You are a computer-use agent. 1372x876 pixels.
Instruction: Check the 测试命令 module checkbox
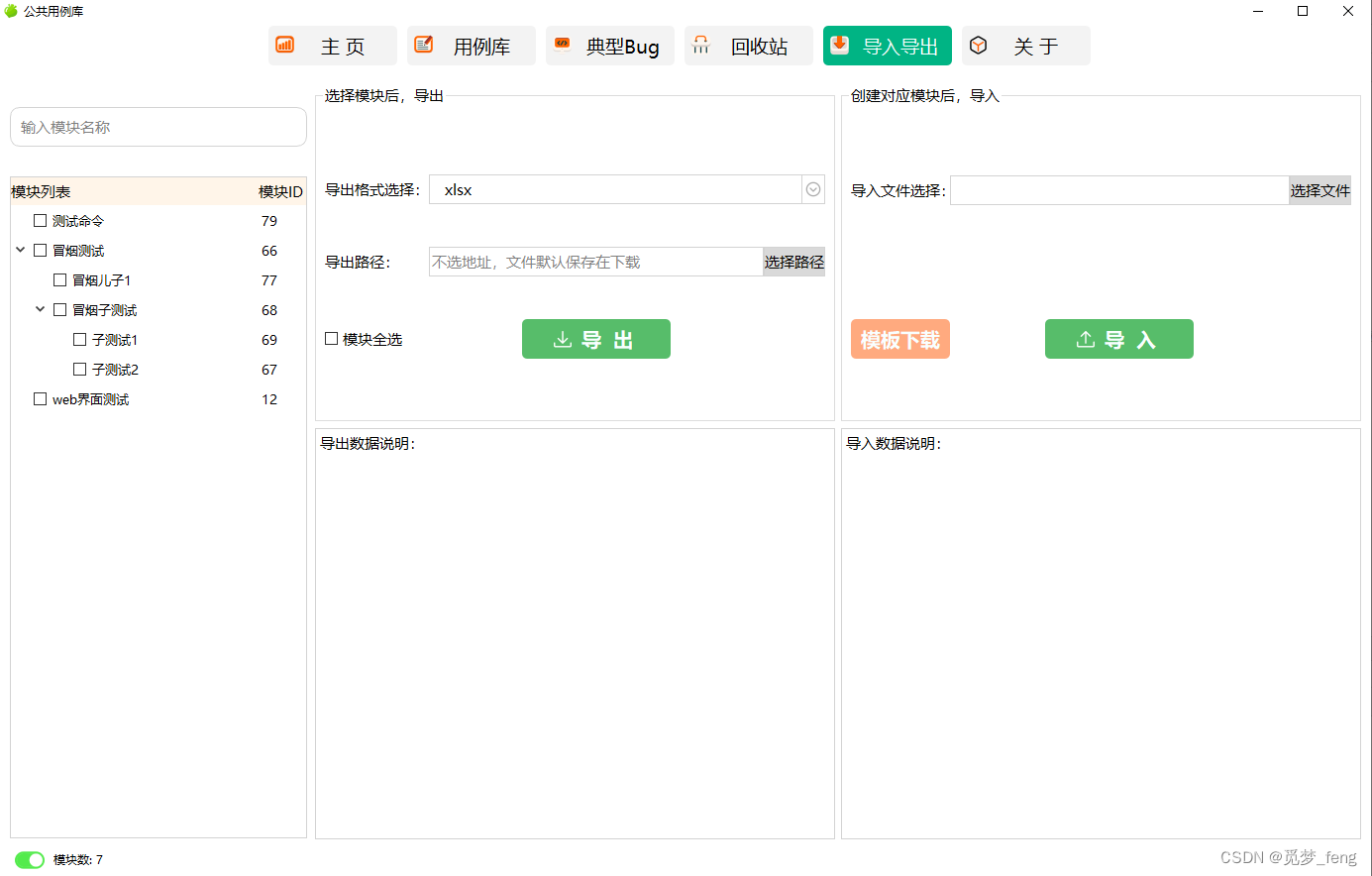click(x=41, y=221)
